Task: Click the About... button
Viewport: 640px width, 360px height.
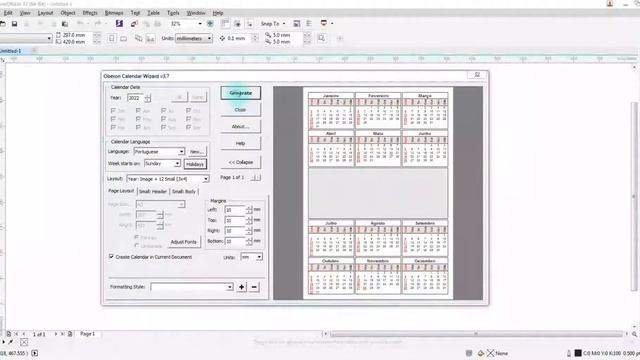Action: 240,127
